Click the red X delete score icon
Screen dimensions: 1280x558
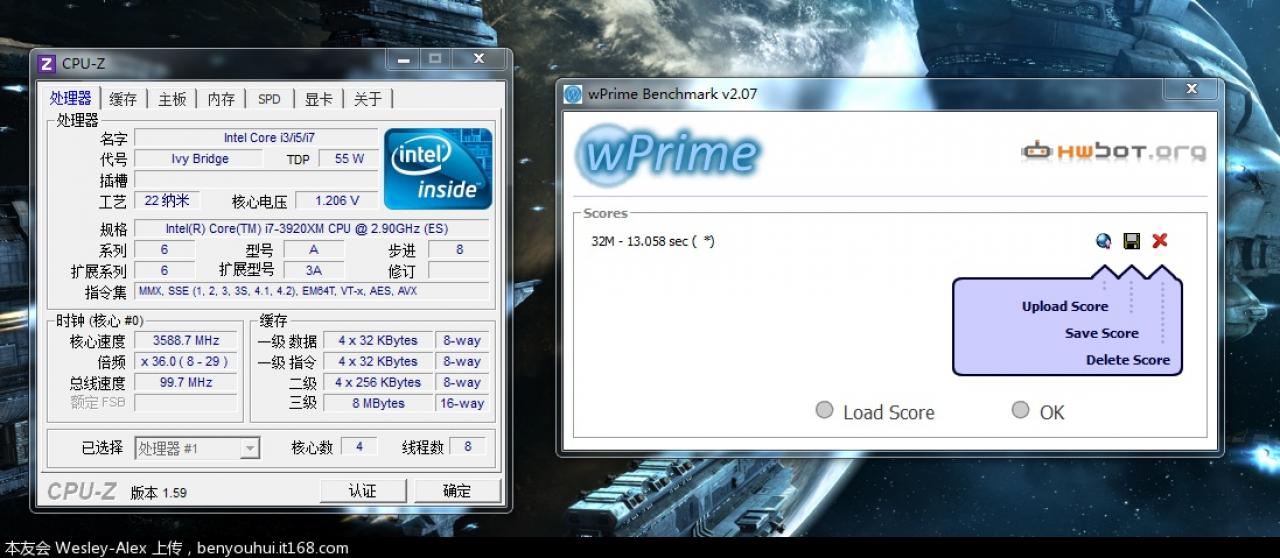point(1160,241)
